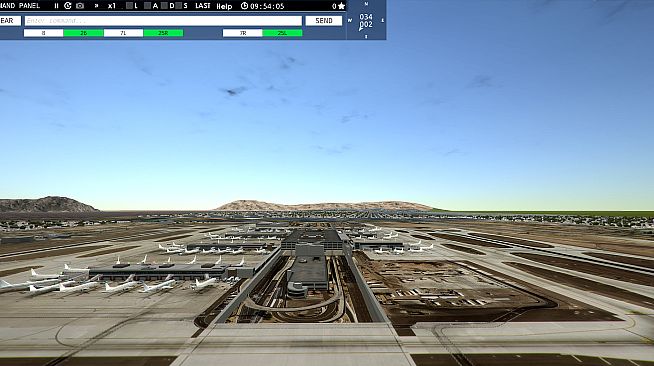654x366 pixels.
Task: Click the LAST command button
Action: pos(203,6)
